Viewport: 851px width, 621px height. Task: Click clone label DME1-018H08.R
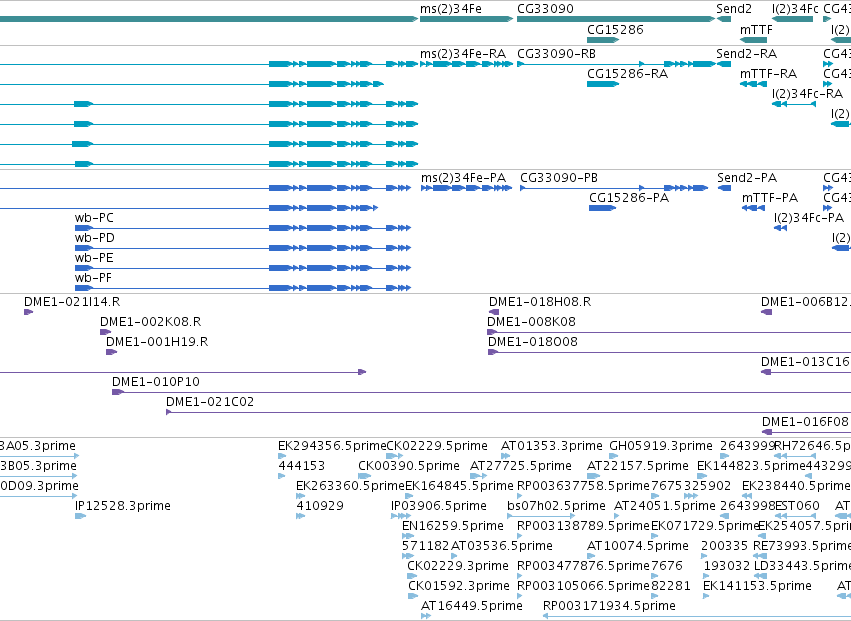point(540,302)
